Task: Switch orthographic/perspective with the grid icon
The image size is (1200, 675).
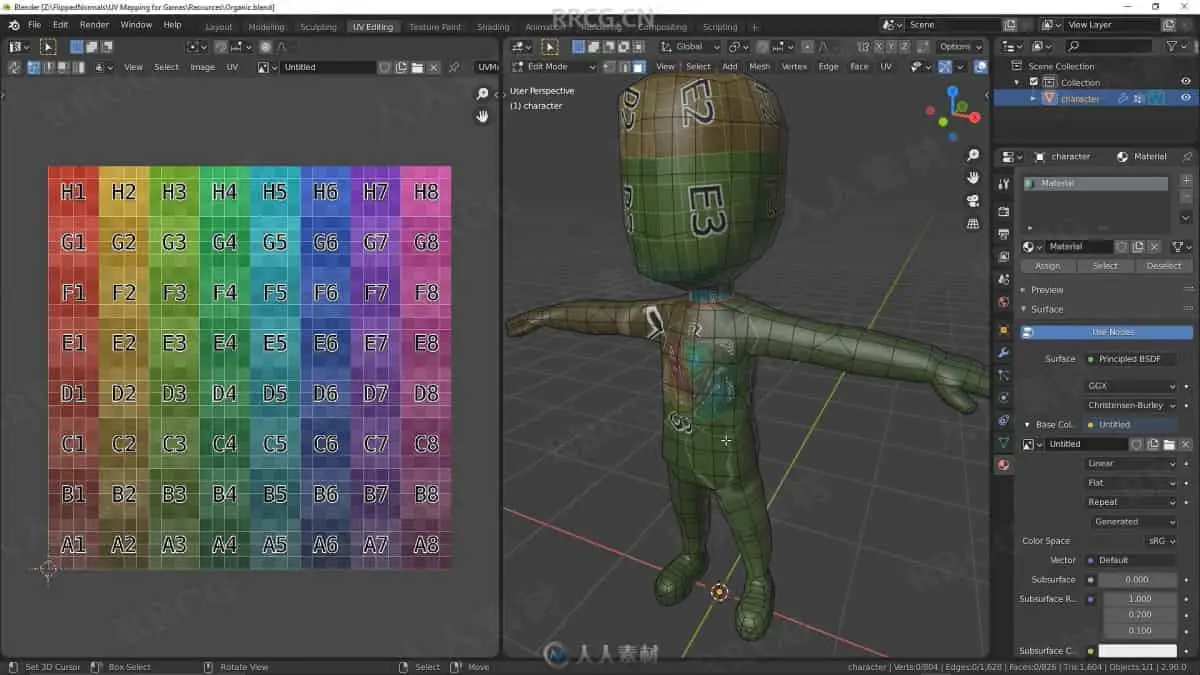Action: [973, 224]
